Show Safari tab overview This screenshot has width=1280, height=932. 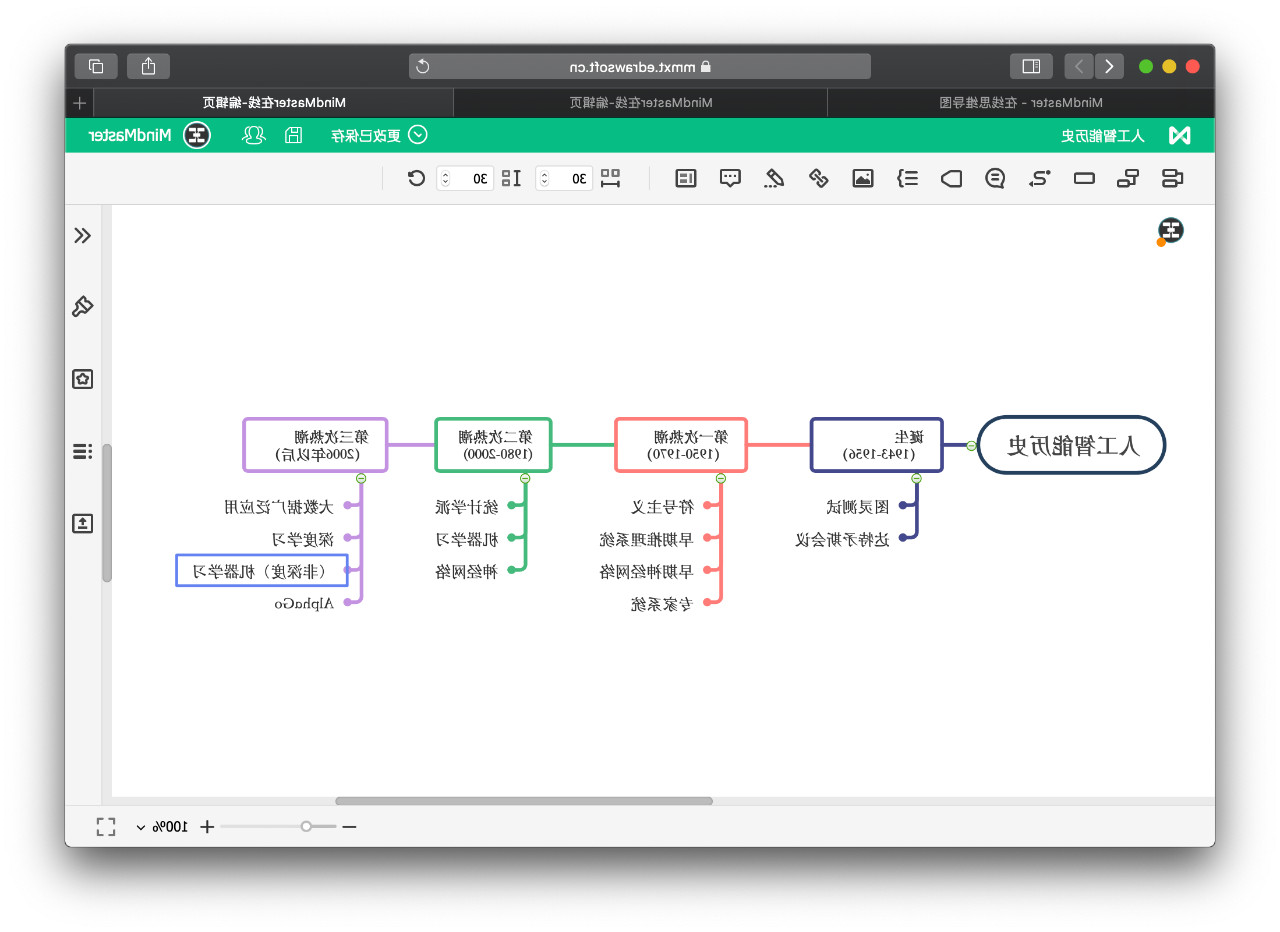(96, 66)
